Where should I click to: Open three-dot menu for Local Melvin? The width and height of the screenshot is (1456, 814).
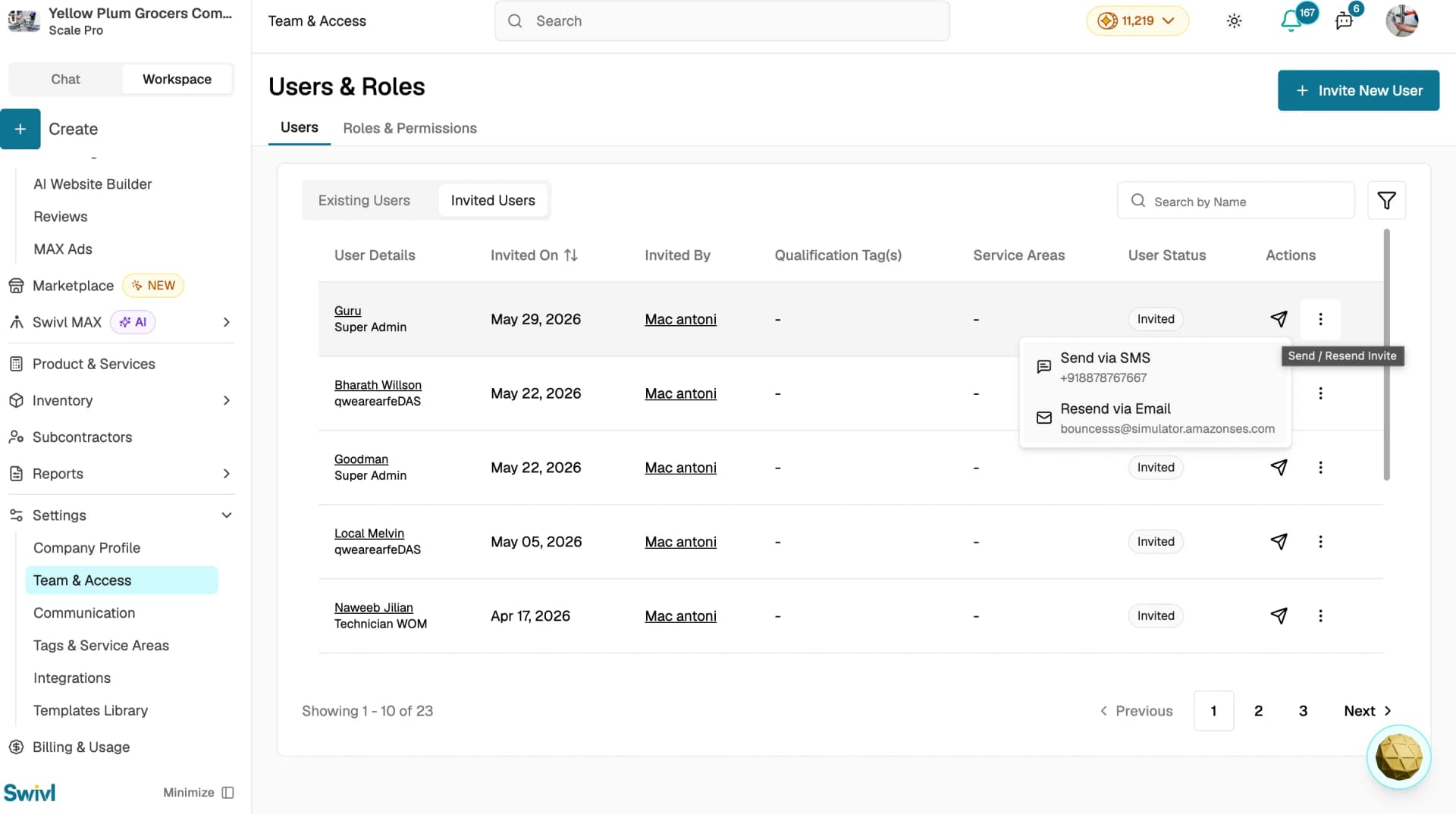pyautogui.click(x=1320, y=542)
